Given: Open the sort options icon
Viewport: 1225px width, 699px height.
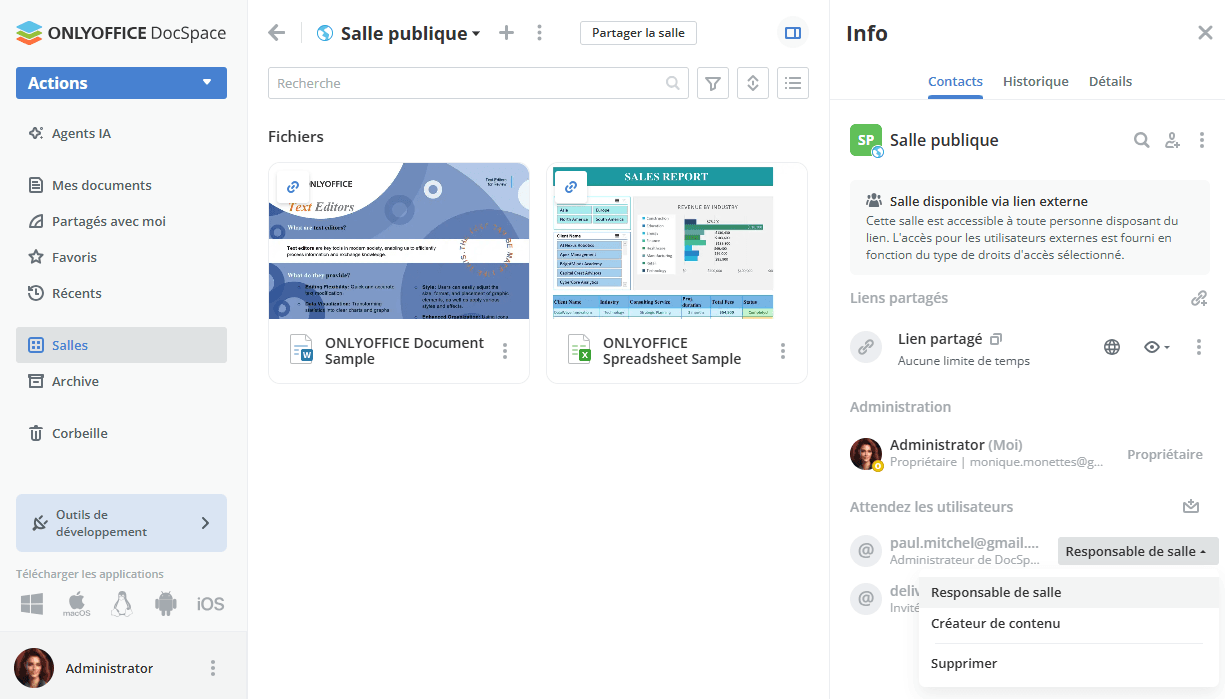Looking at the screenshot, I should 753,84.
